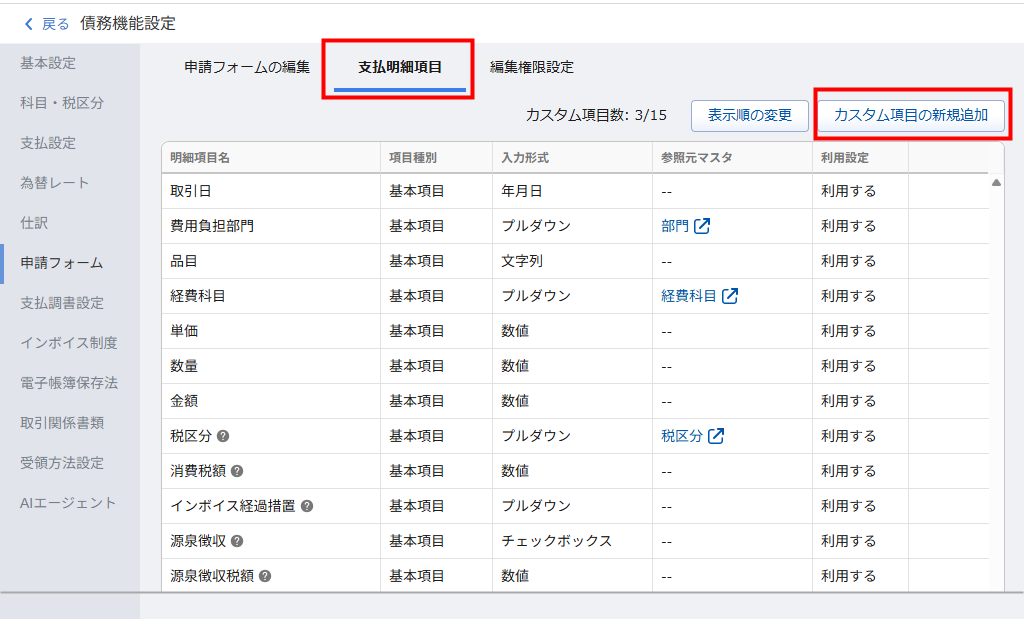This screenshot has height=619, width=1024.
Task: Open 科目・税区分 in the sidebar
Action: [62, 103]
